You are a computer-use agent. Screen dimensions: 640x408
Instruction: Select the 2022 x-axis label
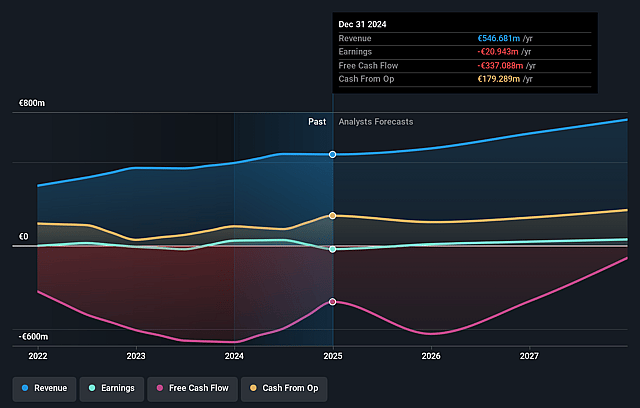[38, 356]
